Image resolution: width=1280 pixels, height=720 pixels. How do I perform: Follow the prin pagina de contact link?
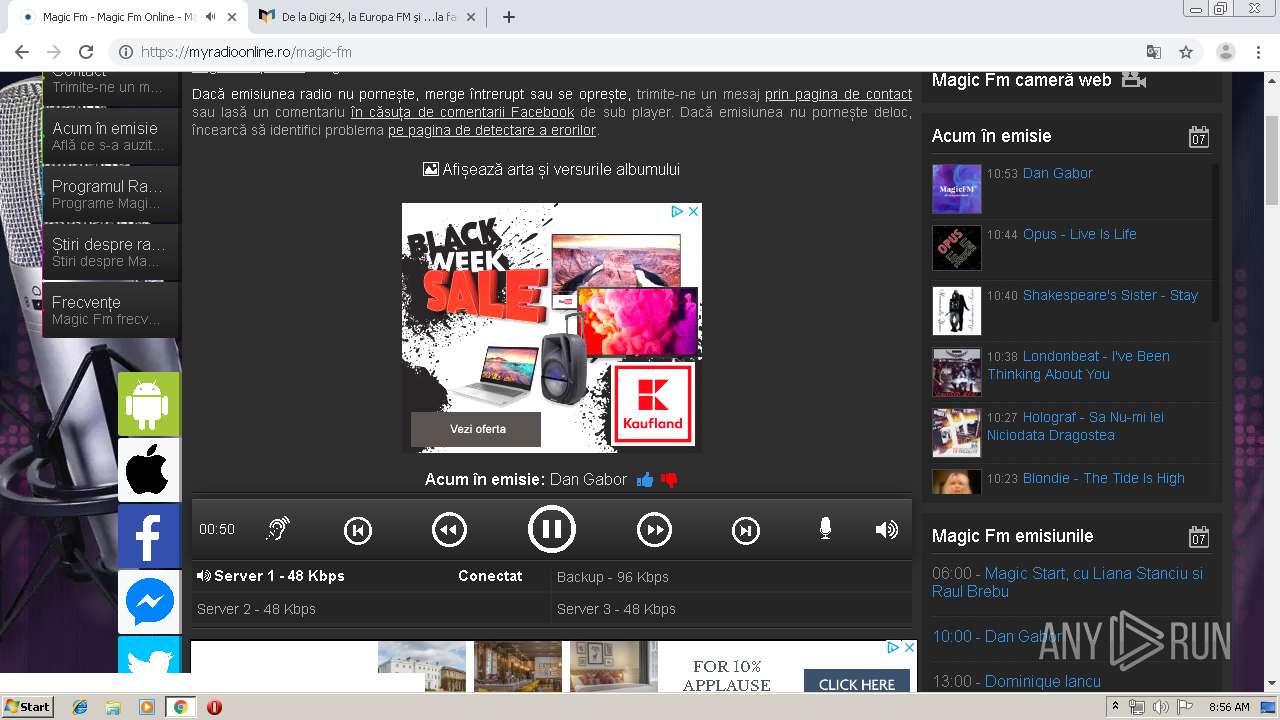pos(838,94)
